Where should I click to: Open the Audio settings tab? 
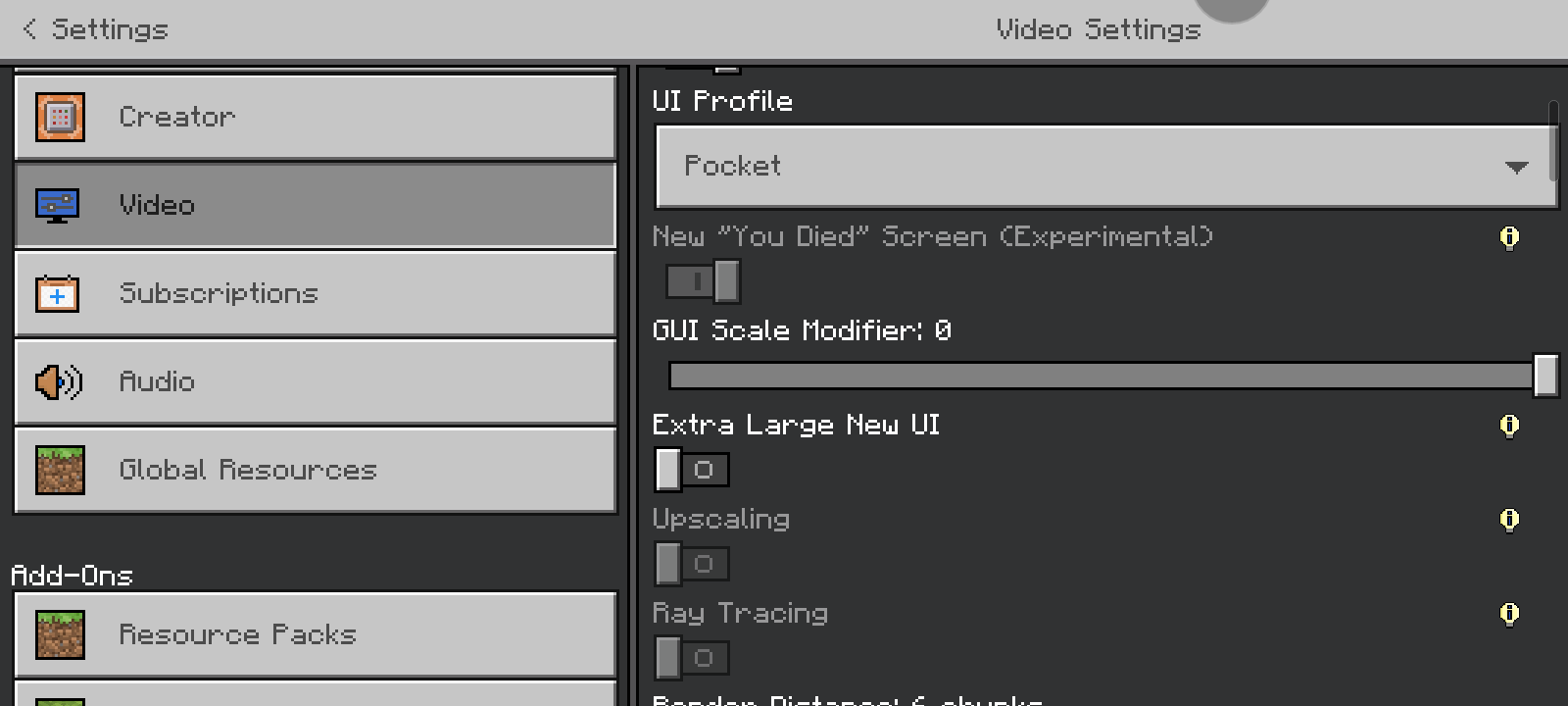tap(316, 381)
